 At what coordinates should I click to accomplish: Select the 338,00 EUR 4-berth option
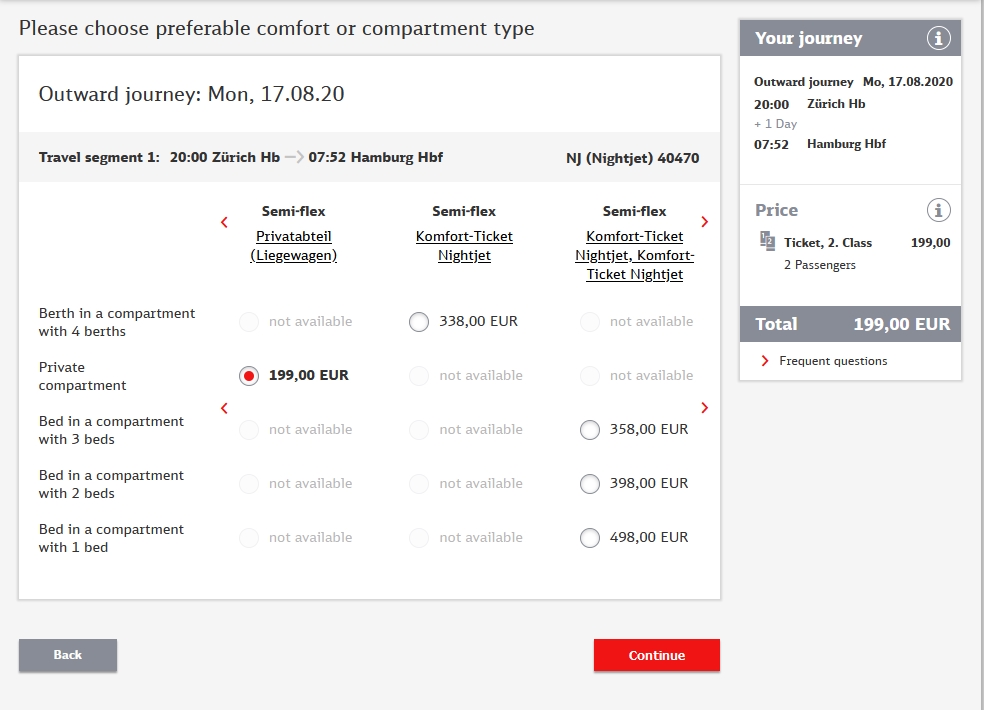[419, 322]
